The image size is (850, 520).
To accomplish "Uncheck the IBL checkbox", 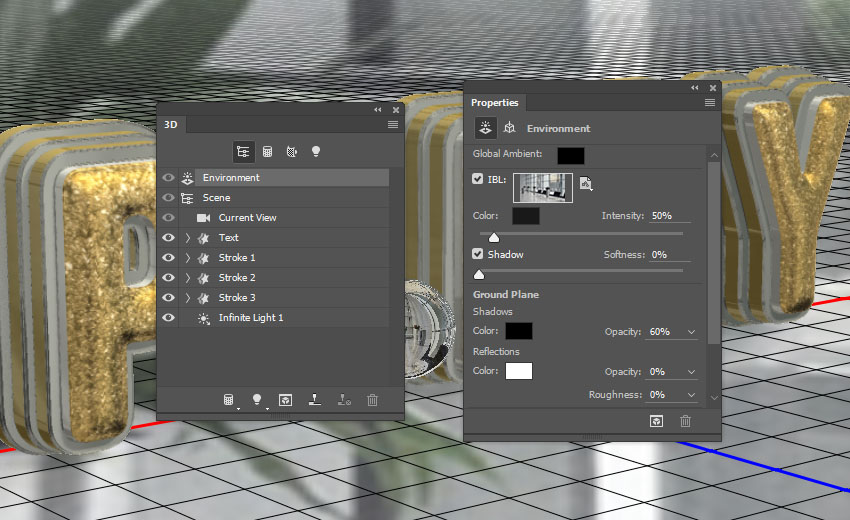I will (478, 180).
